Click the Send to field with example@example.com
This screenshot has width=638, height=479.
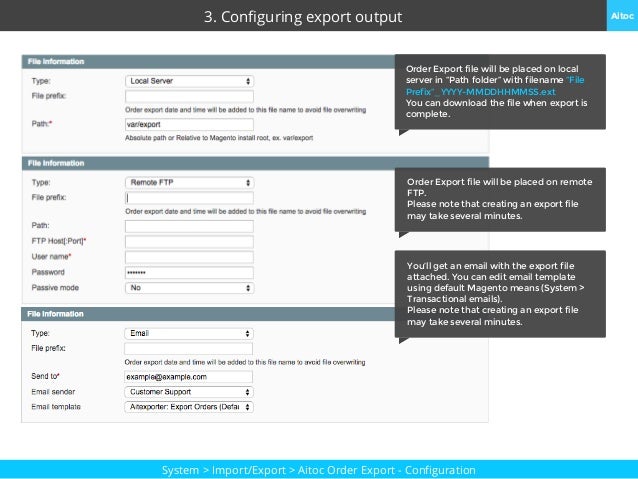click(188, 377)
